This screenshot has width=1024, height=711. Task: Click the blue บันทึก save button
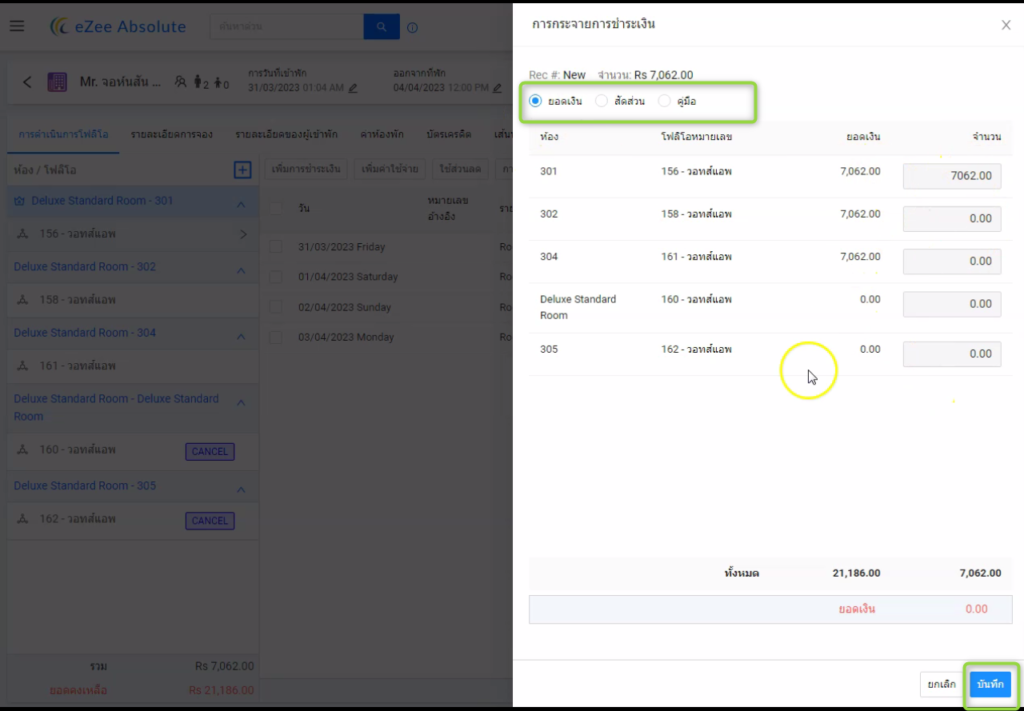(x=990, y=684)
